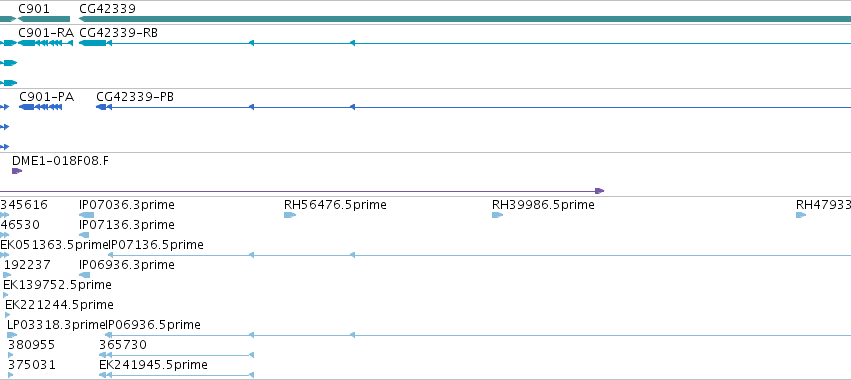Click the CG42339 gene span bar
This screenshot has height=380, width=851.
[x=465, y=19]
